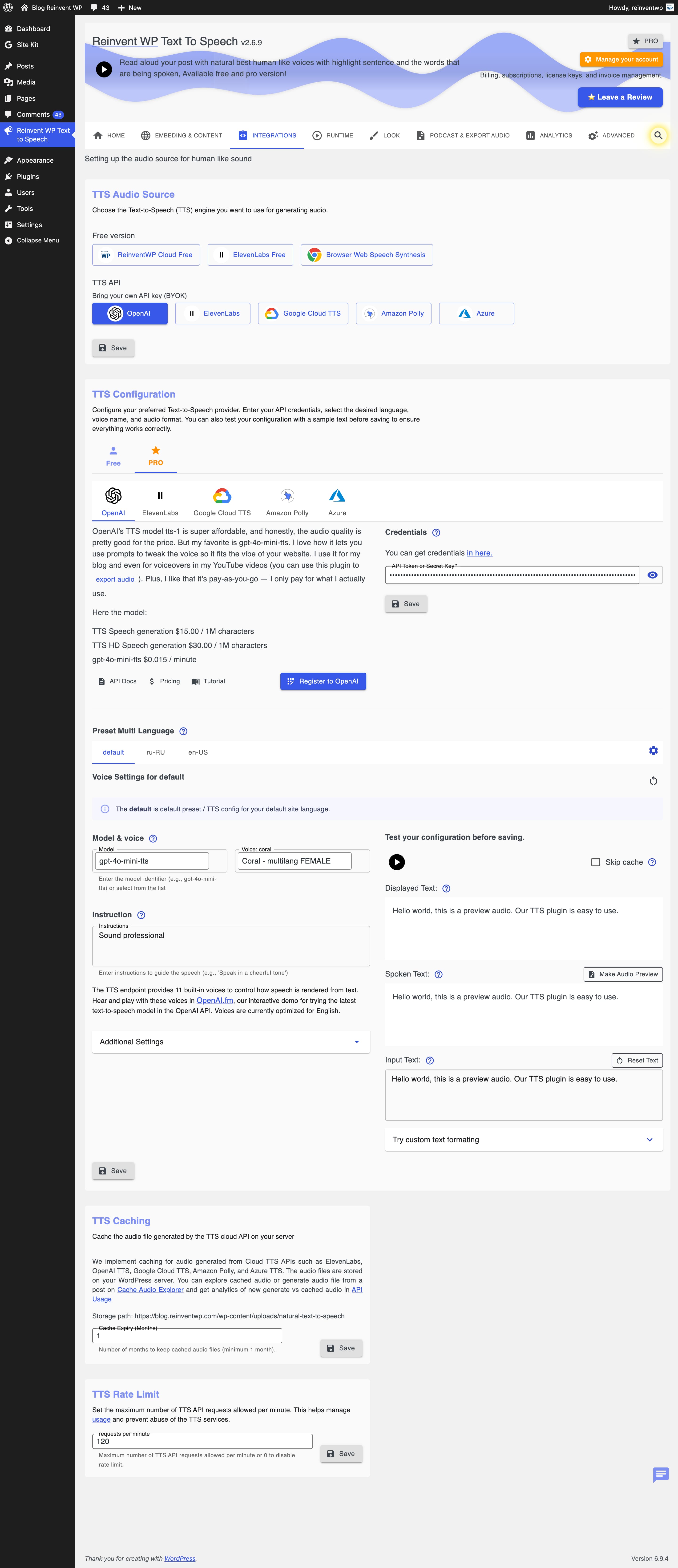
Task: Click the help icon next to Spoken Text
Action: [439, 974]
